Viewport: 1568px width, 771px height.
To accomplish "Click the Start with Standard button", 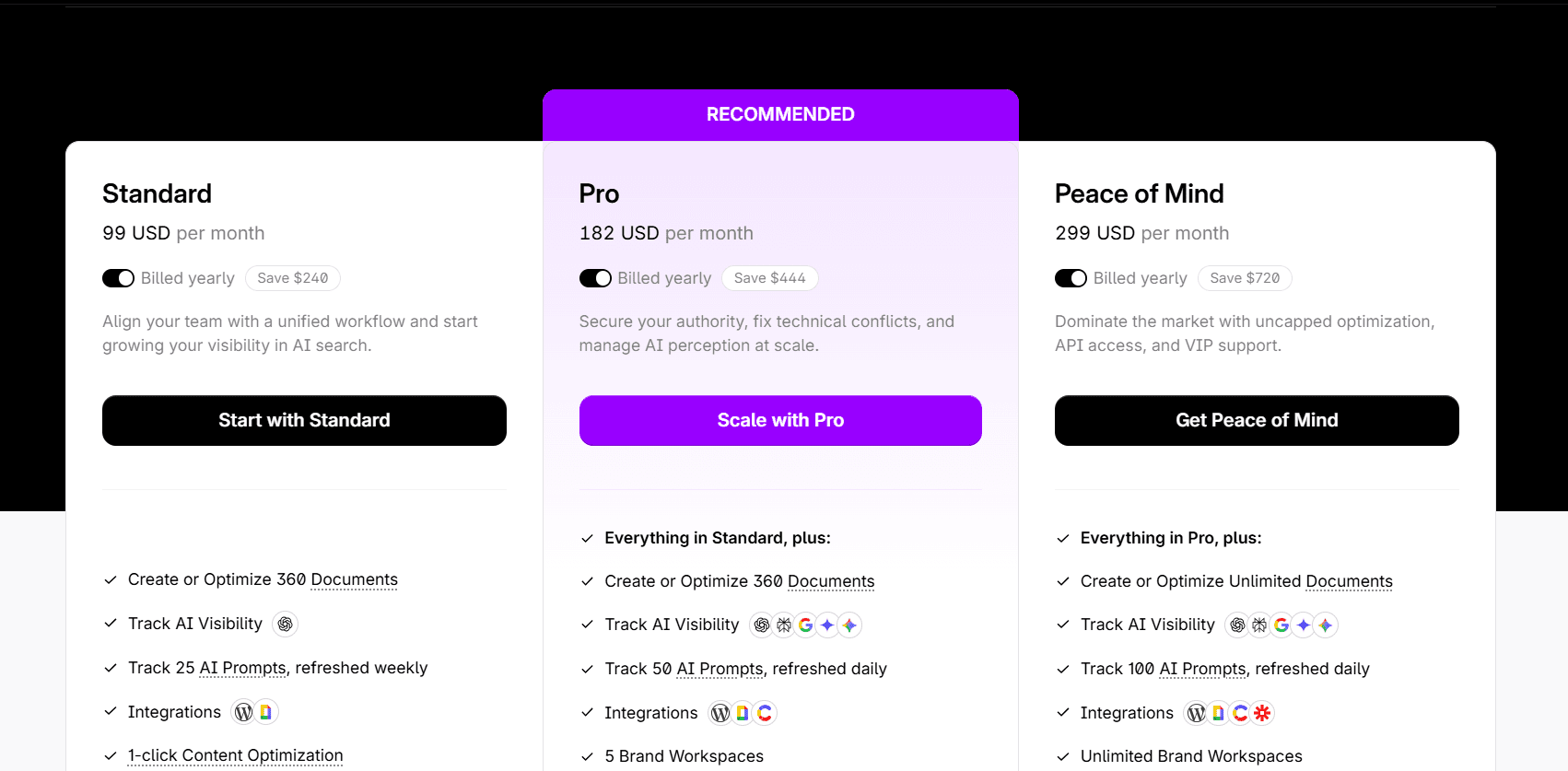I will click(304, 420).
